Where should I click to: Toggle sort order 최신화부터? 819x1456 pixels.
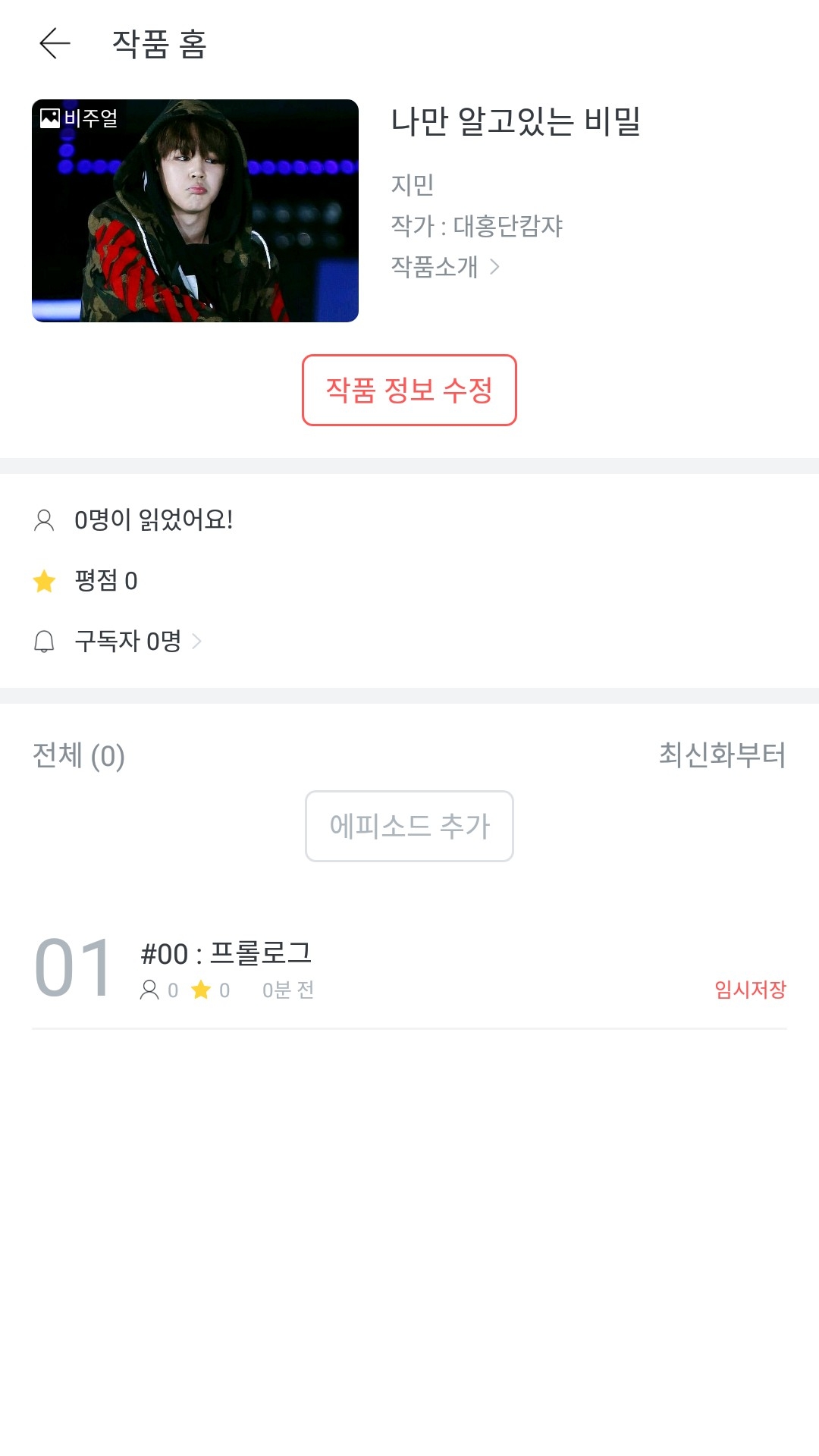[722, 755]
